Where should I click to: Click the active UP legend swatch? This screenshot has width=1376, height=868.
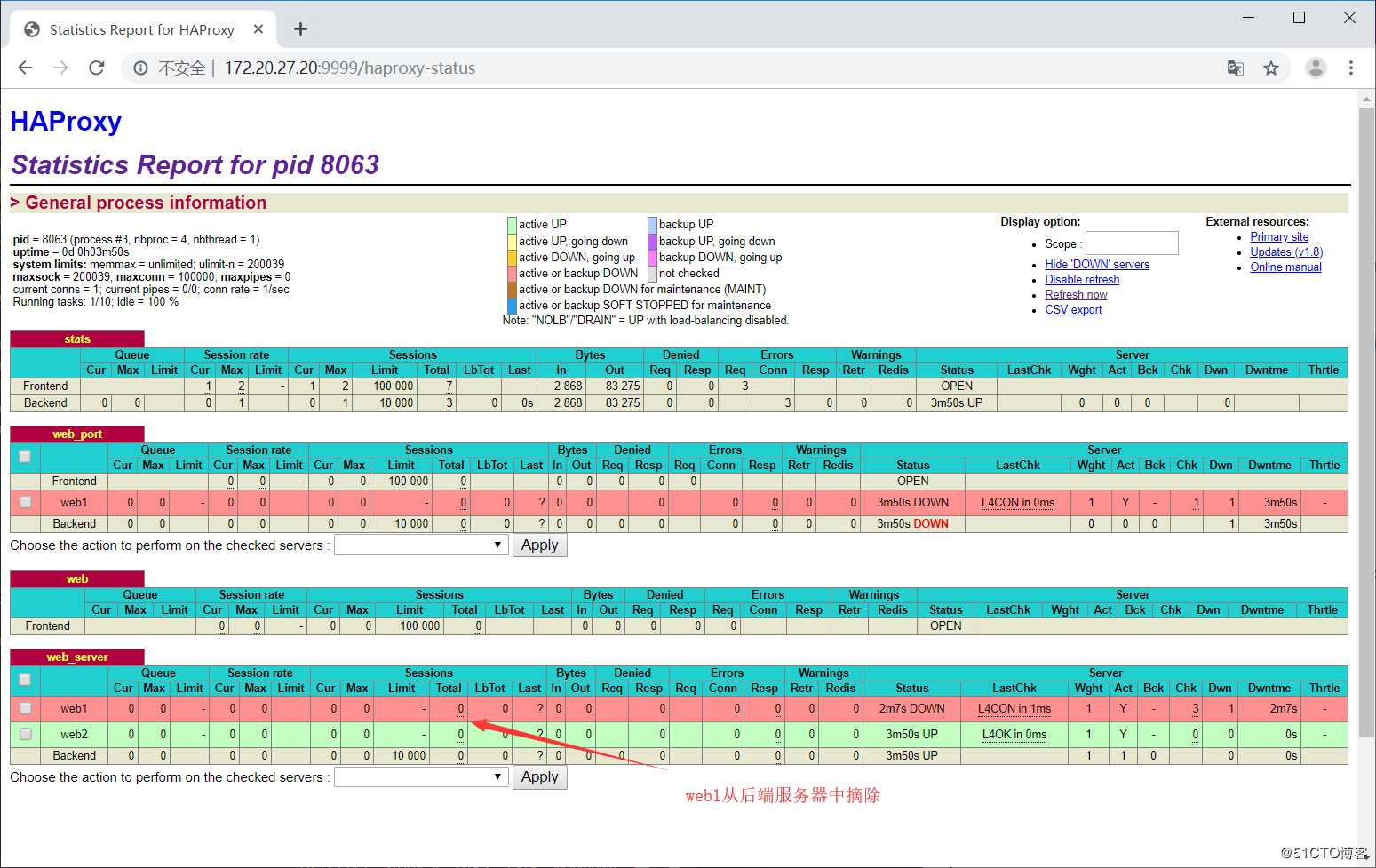tap(512, 225)
